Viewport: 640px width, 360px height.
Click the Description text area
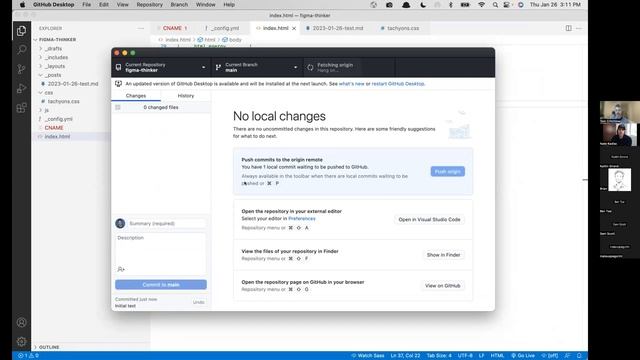point(161,253)
